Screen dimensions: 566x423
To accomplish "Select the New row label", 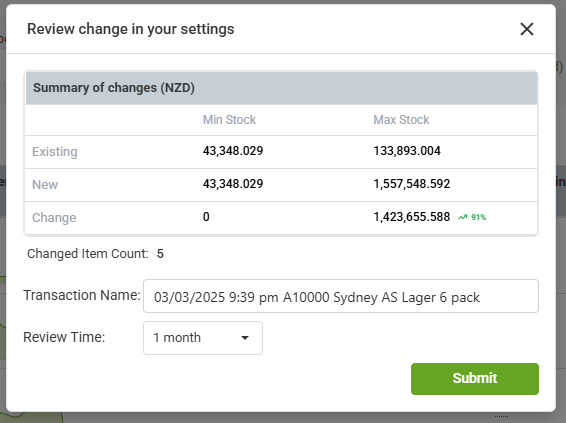I will [45, 184].
